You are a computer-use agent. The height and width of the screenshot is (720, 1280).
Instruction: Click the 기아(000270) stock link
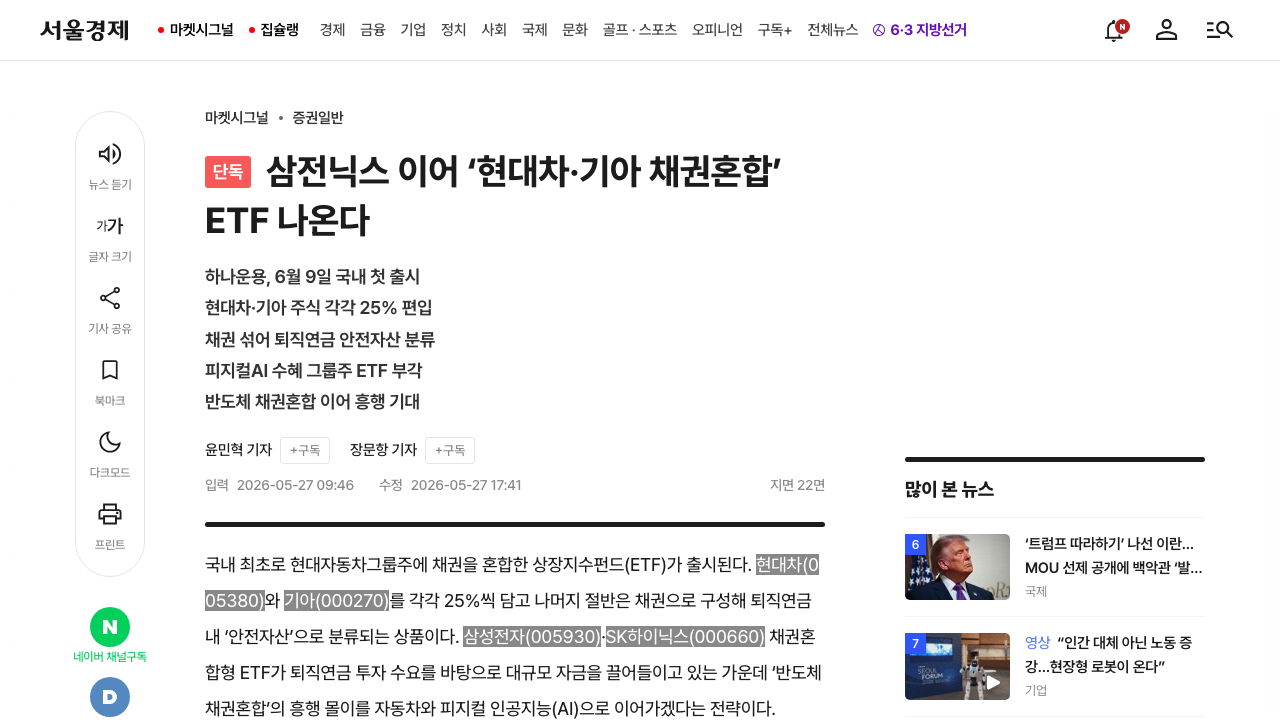(336, 600)
